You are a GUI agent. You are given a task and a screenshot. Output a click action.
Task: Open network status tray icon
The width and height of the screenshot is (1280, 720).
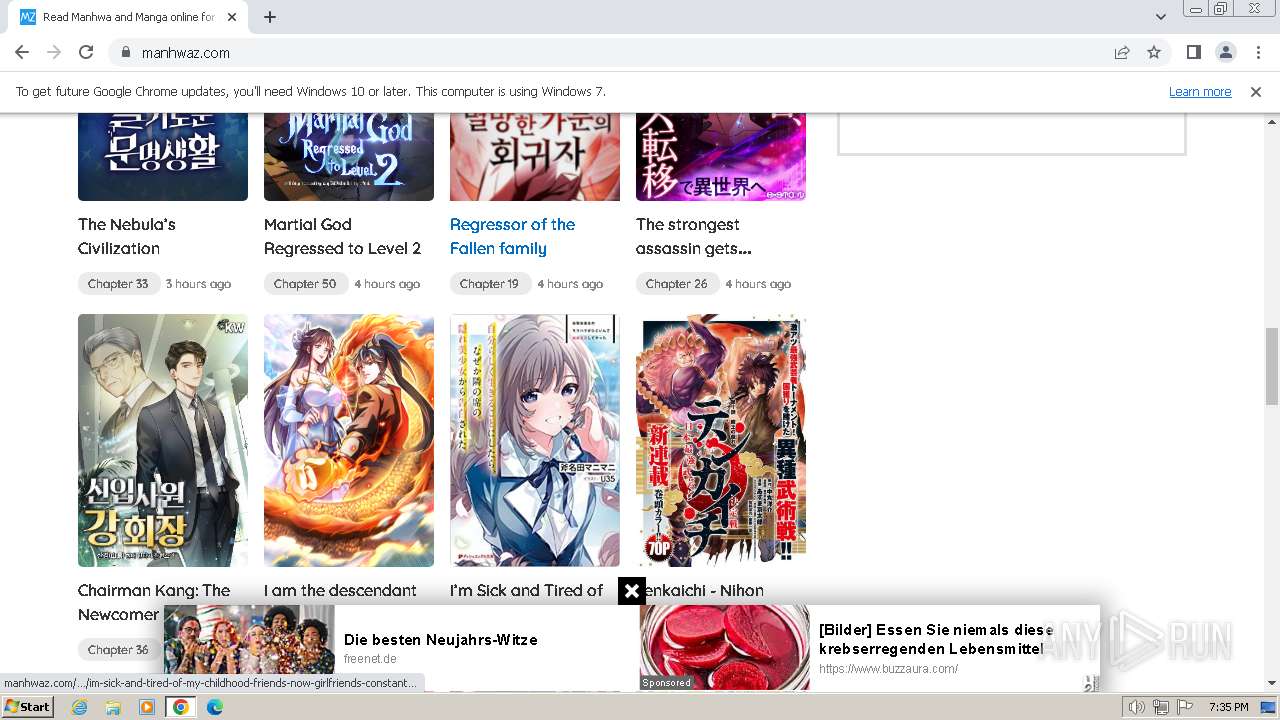tap(1161, 707)
